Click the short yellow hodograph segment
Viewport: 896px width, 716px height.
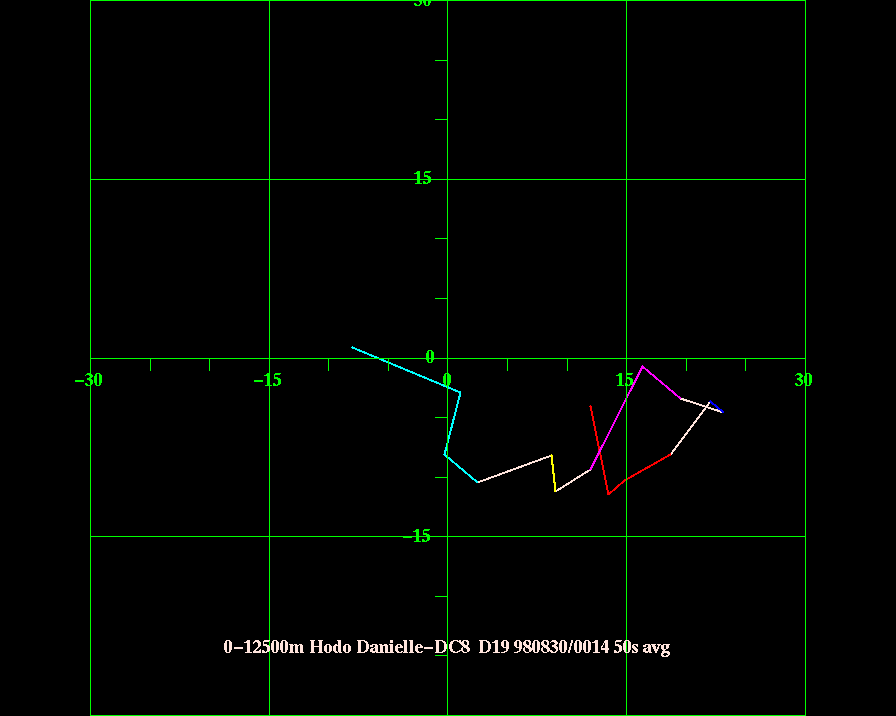click(x=553, y=473)
